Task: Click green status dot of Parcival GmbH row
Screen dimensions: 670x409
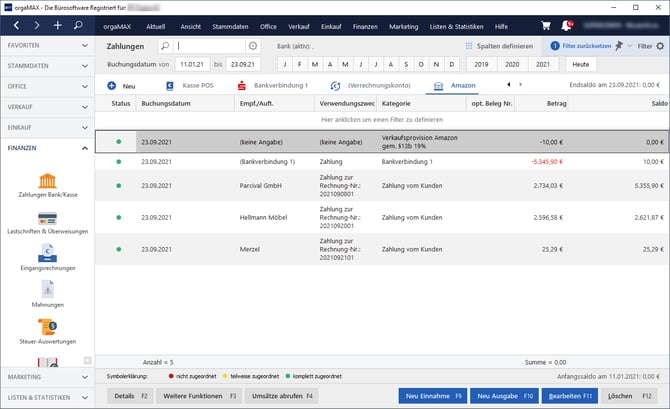Action: pos(119,185)
